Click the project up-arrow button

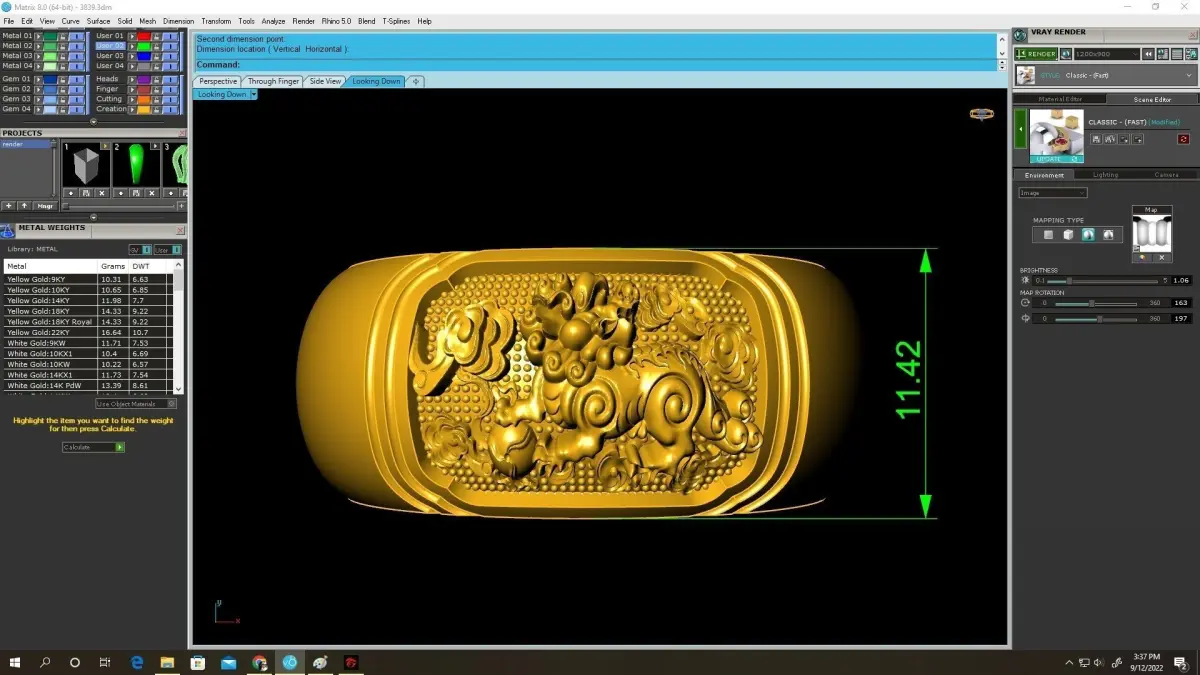(24, 206)
